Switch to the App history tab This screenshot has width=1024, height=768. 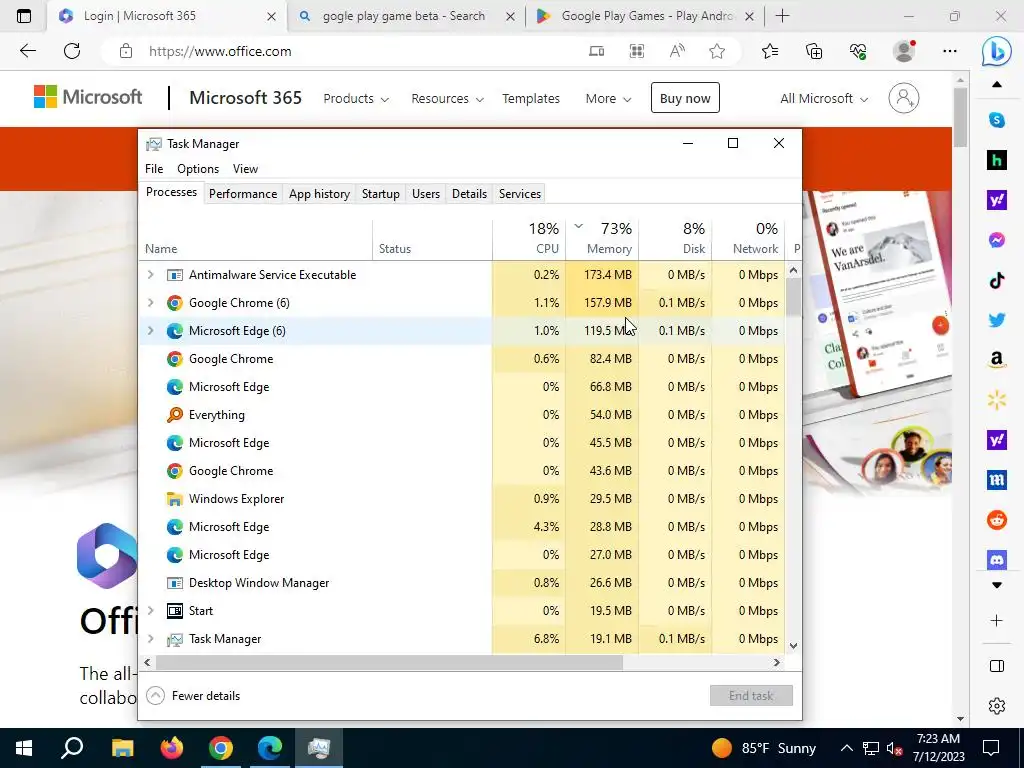pyautogui.click(x=319, y=194)
